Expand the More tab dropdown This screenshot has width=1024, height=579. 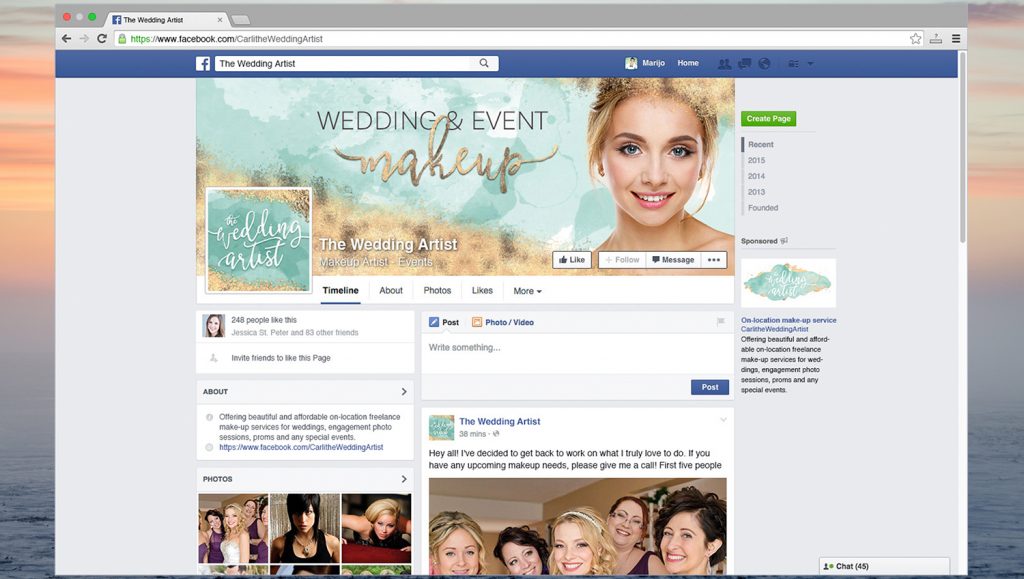pos(528,291)
